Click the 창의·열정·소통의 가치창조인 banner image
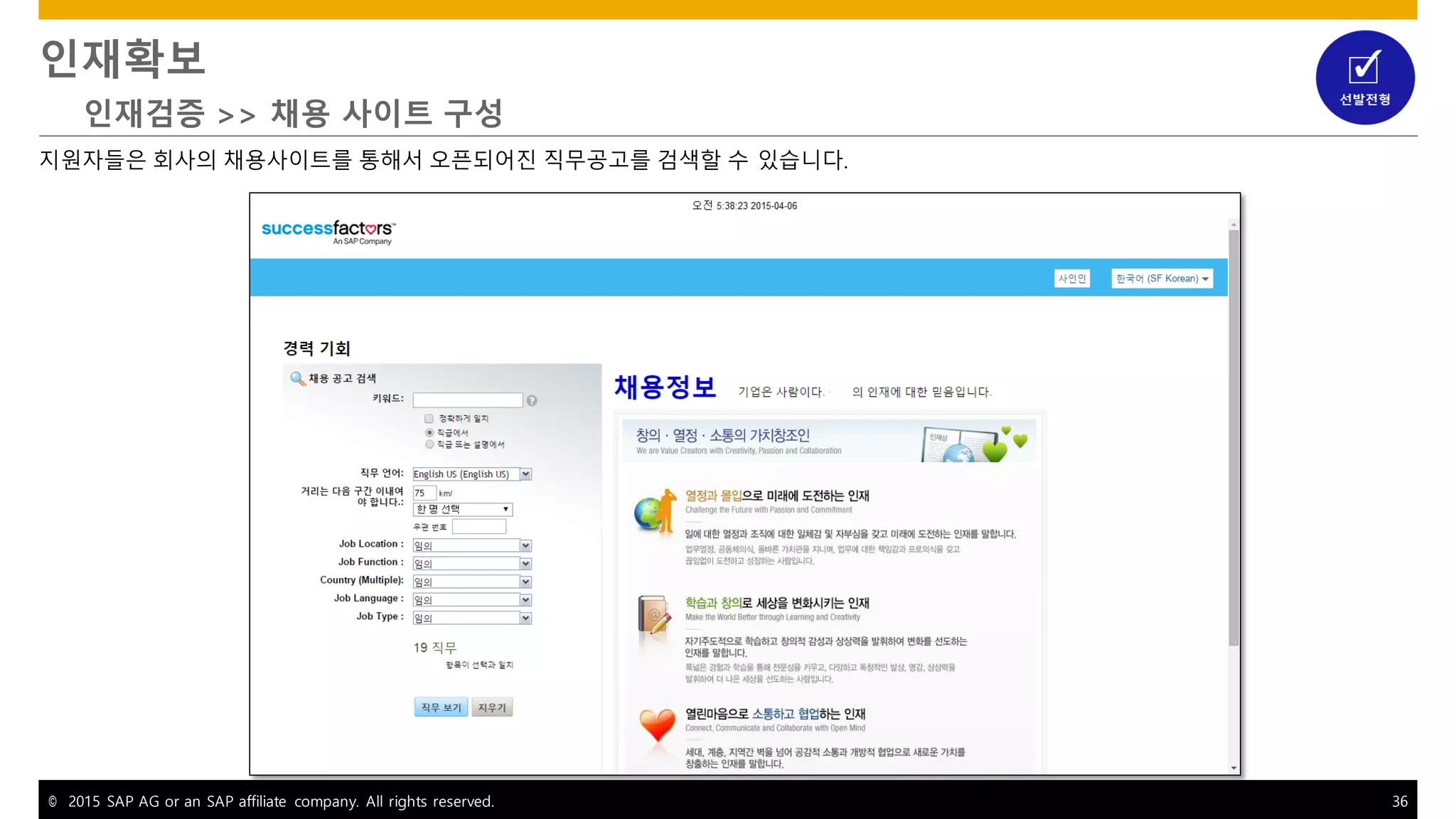Image resolution: width=1456 pixels, height=819 pixels. tap(829, 441)
